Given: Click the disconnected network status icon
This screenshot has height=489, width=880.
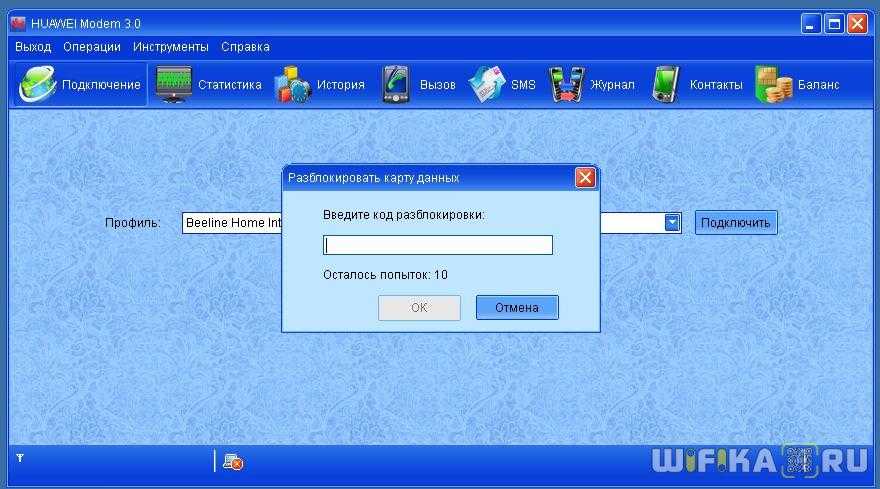Looking at the screenshot, I should pos(233,461).
